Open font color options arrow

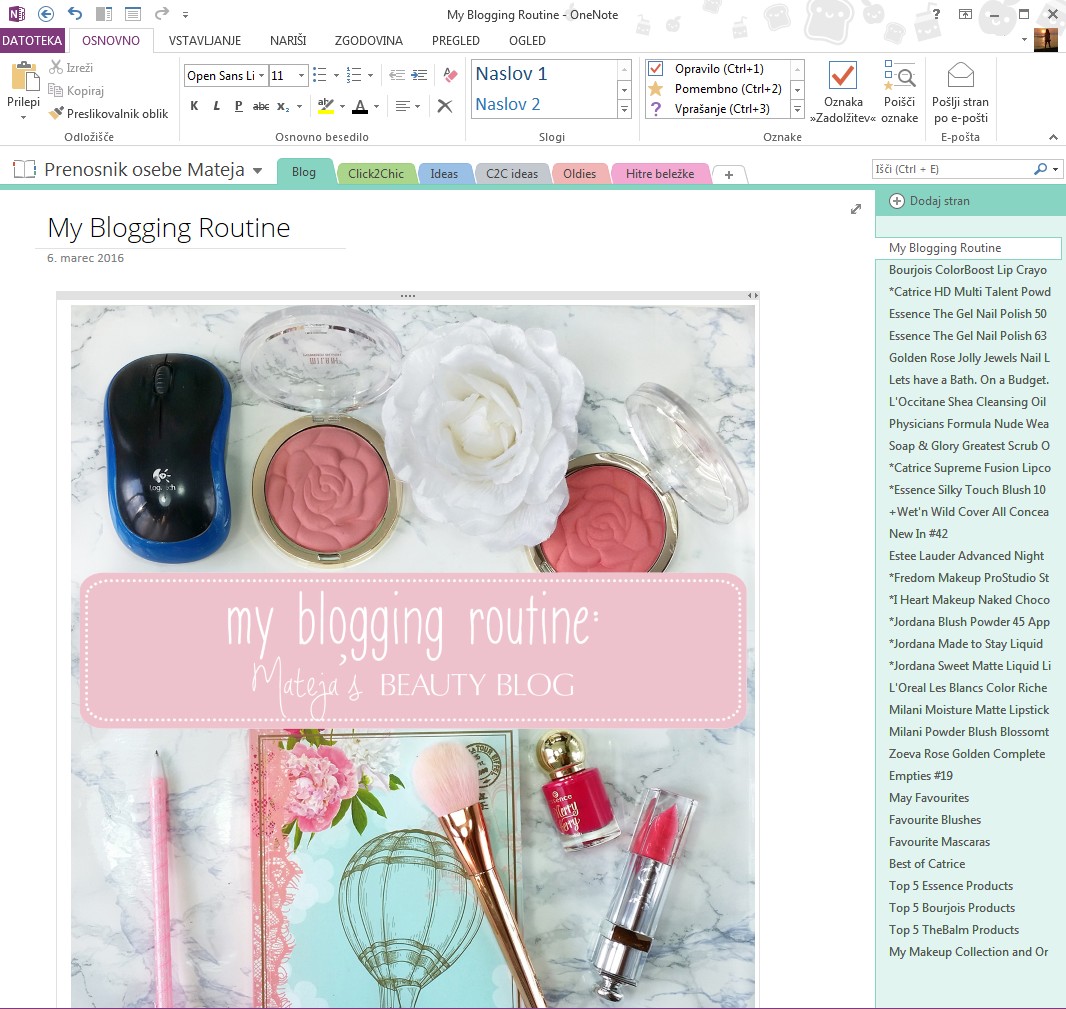377,106
